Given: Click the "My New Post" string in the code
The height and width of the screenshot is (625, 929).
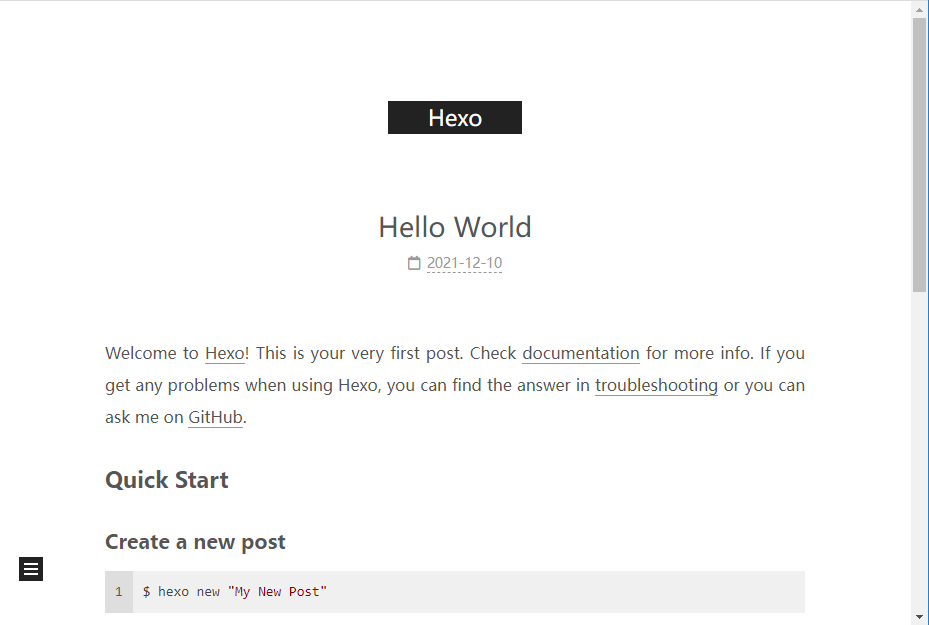Looking at the screenshot, I should coord(277,591).
